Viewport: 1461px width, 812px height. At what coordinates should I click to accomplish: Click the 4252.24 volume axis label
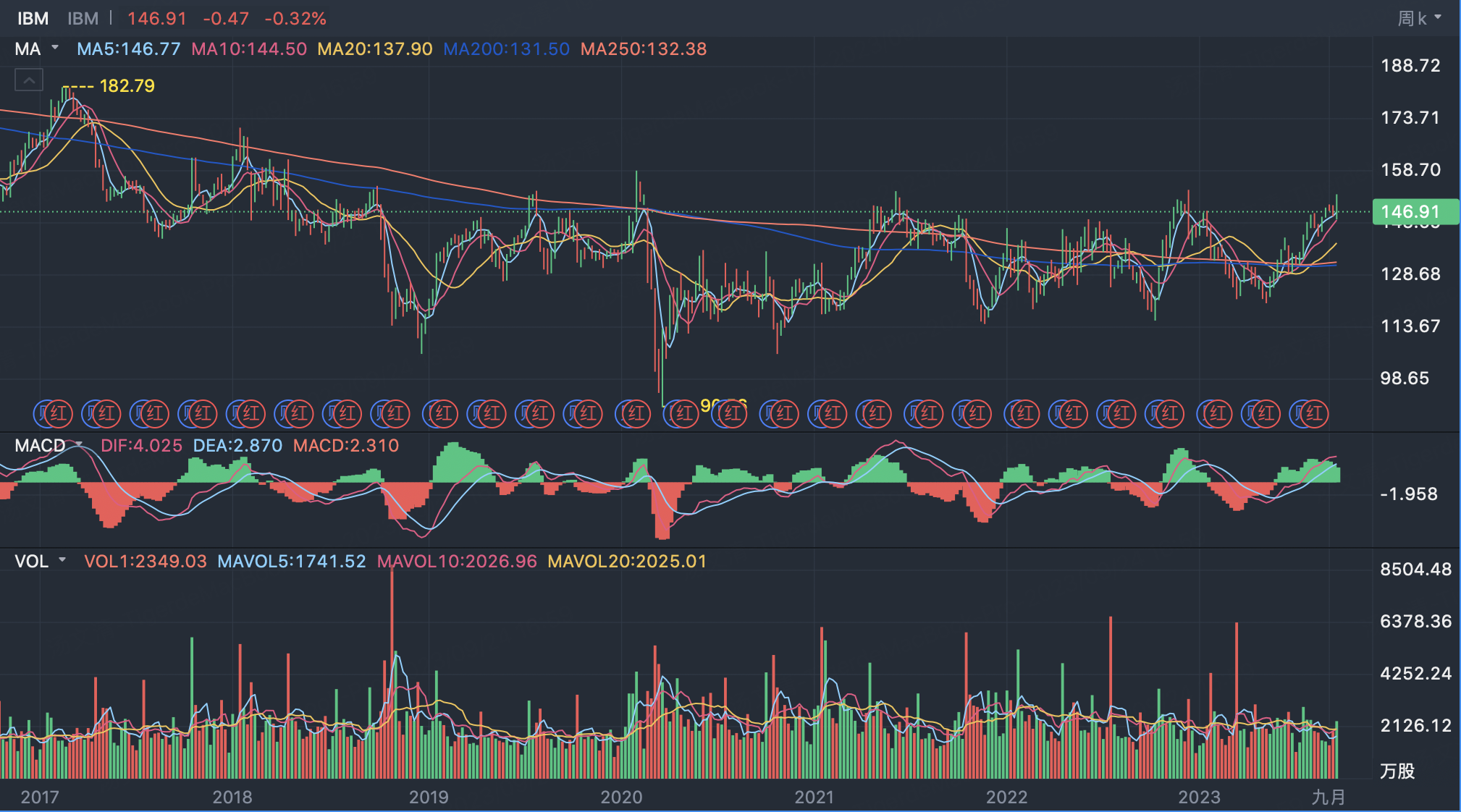point(1415,674)
